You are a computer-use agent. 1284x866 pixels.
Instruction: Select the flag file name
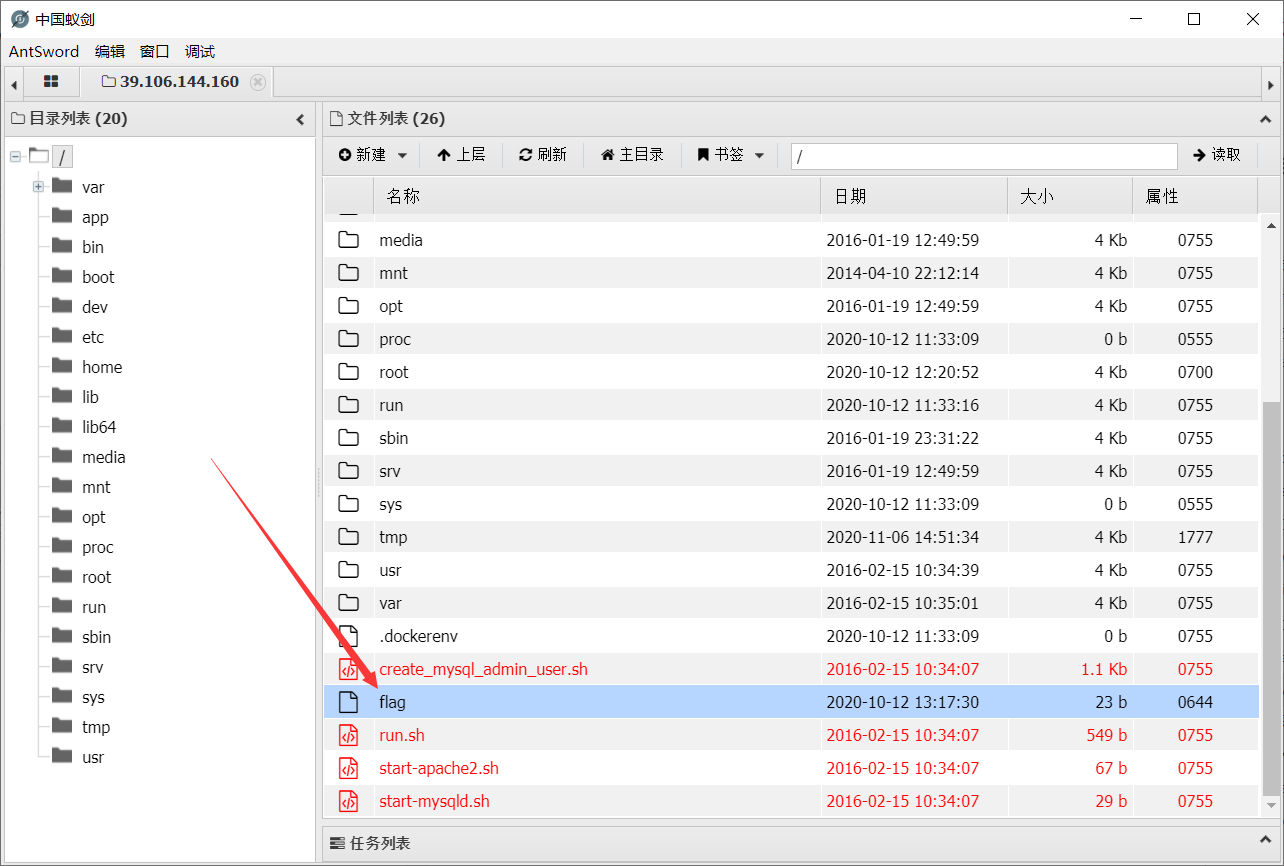[393, 702]
